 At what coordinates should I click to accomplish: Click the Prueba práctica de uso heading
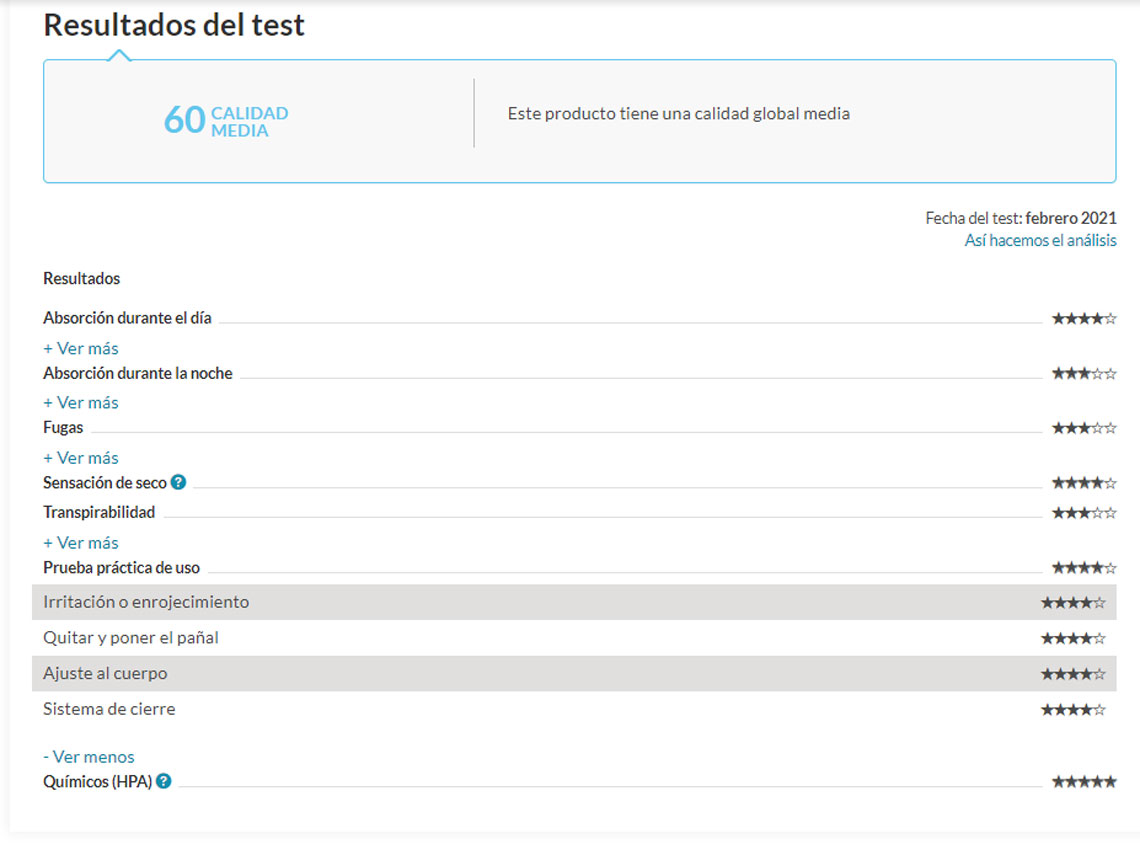[121, 567]
